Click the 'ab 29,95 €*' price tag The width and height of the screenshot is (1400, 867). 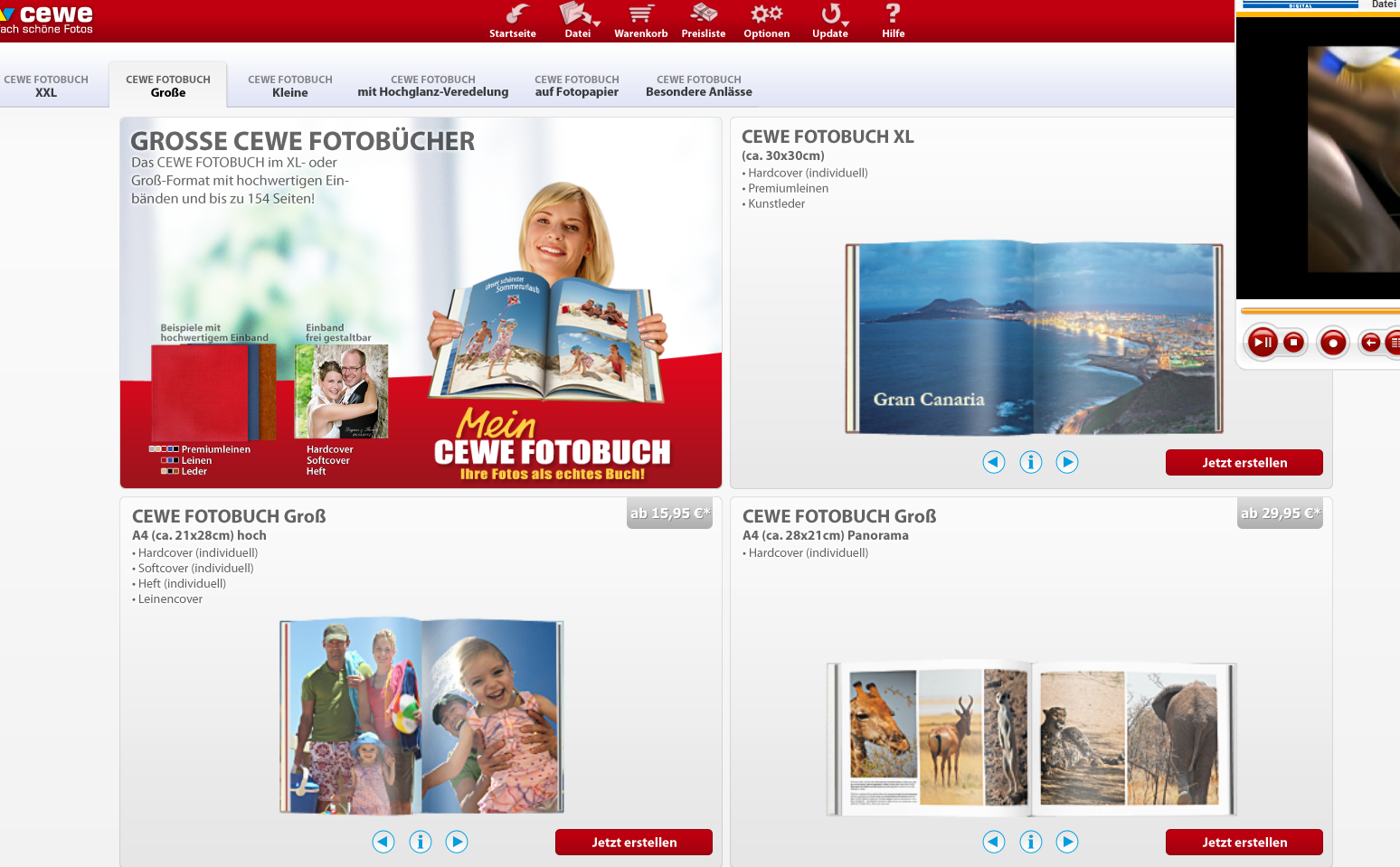pos(1281,514)
